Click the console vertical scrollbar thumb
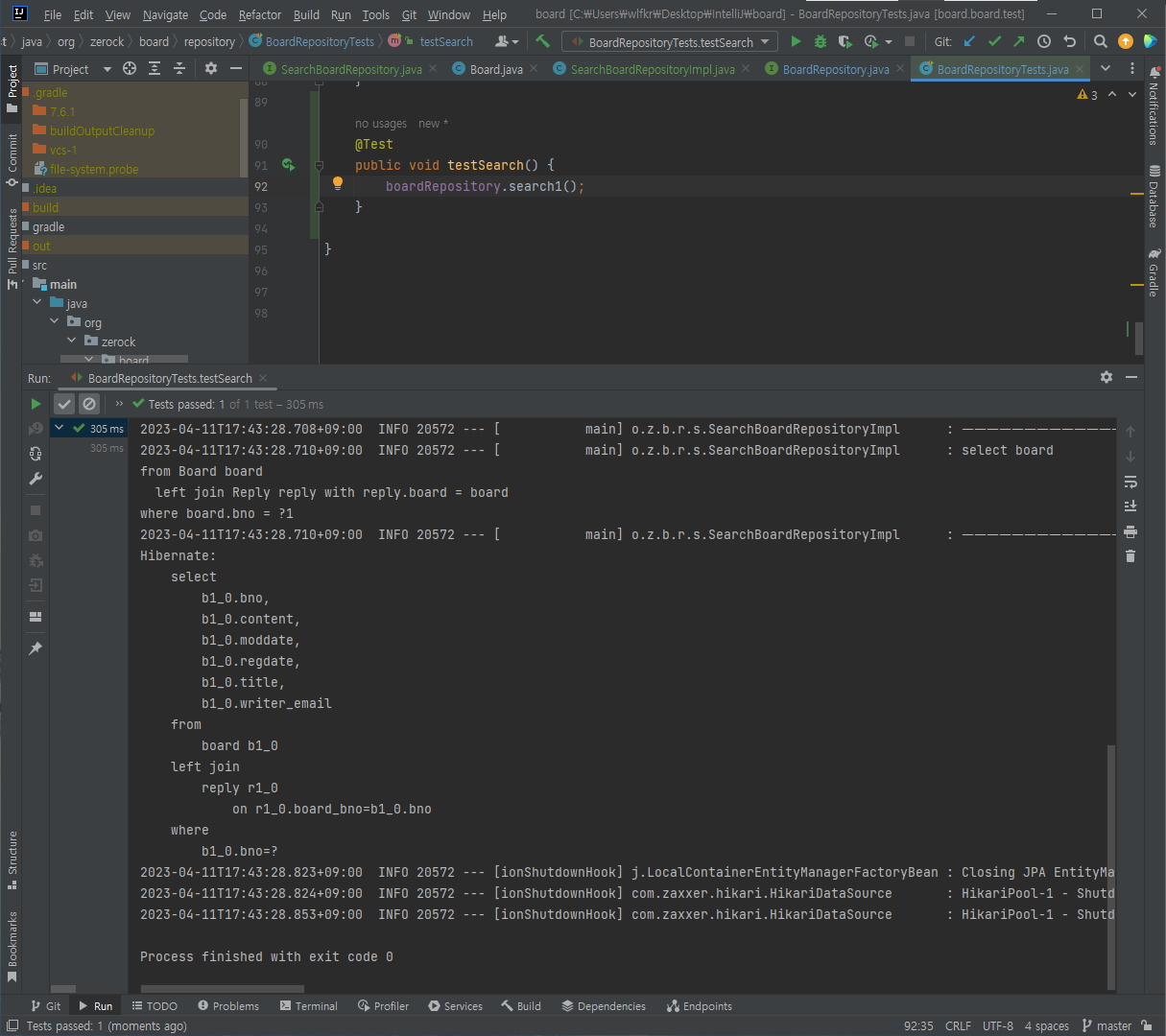The width and height of the screenshot is (1166, 1036). 1111,865
